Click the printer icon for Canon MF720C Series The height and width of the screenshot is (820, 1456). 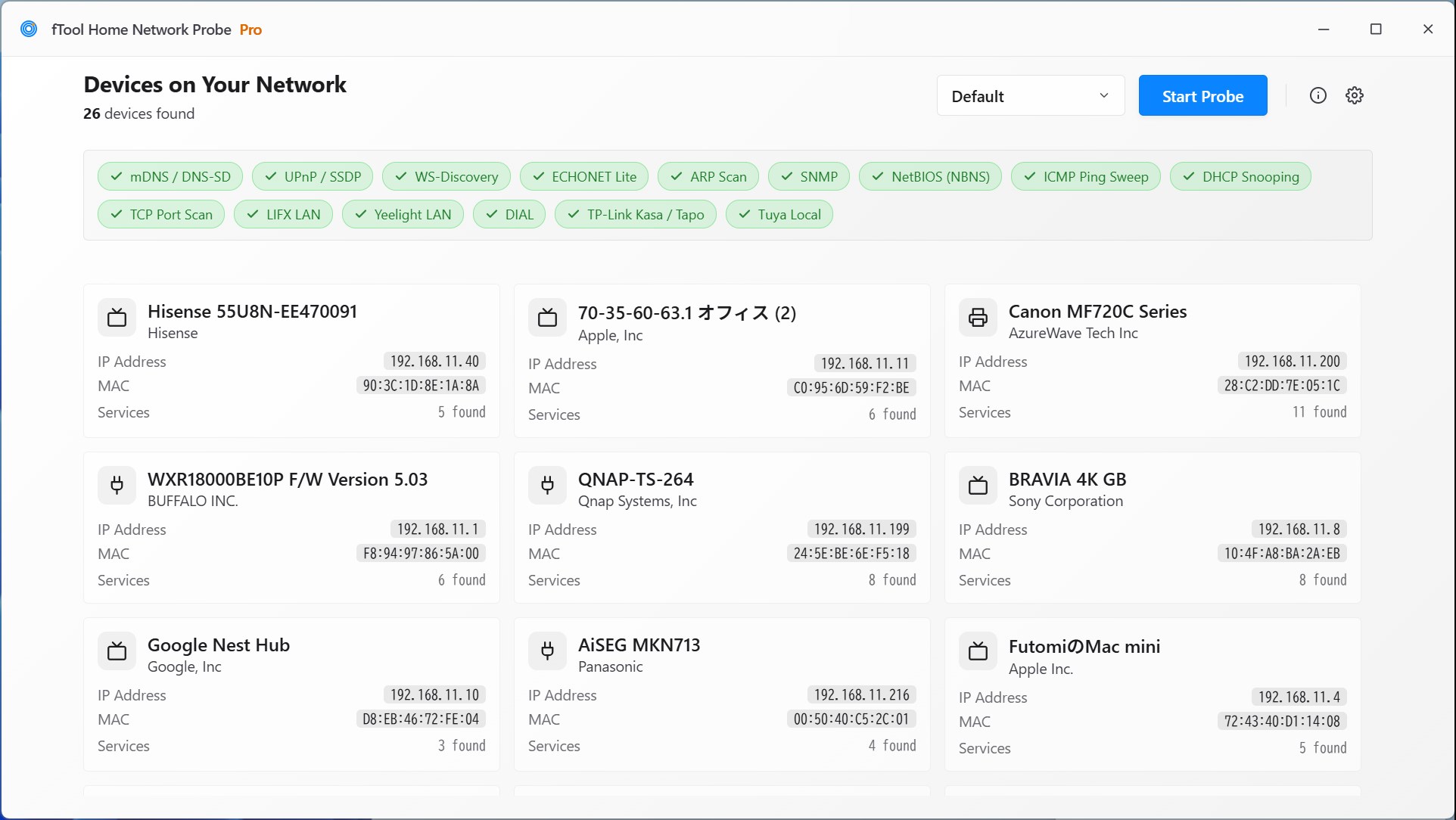click(978, 318)
